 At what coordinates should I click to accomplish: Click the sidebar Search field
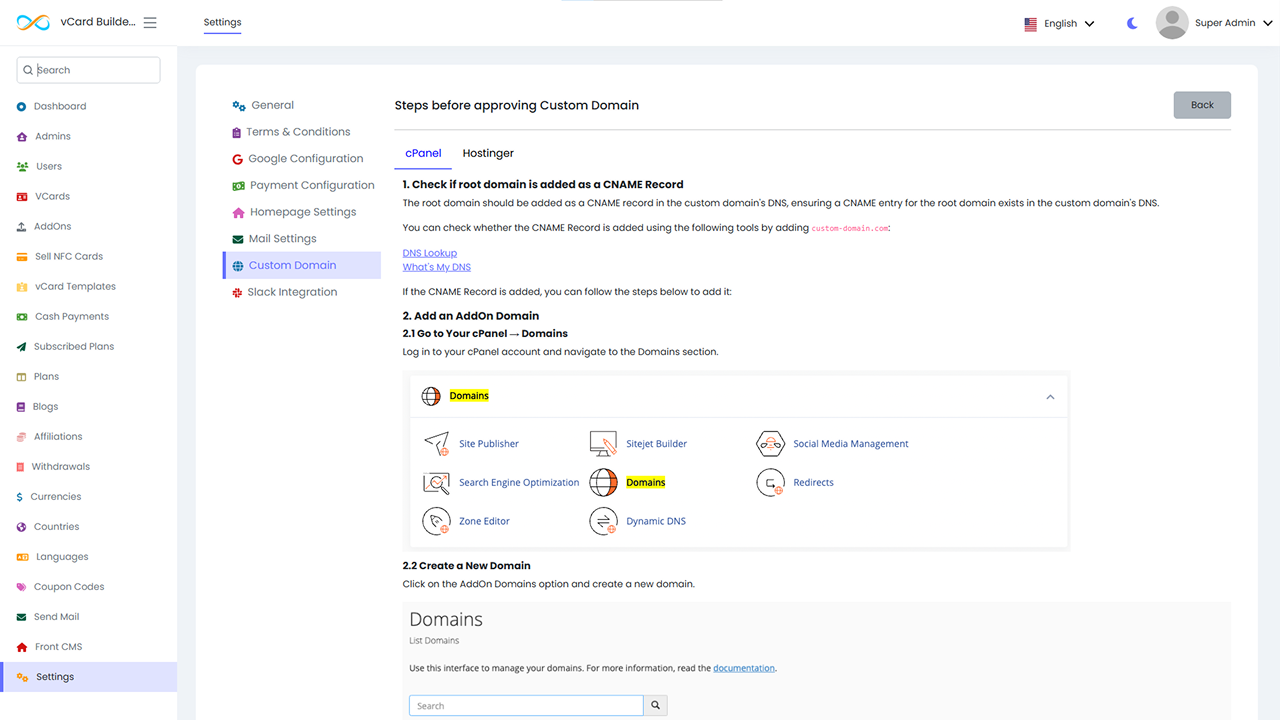(x=90, y=70)
